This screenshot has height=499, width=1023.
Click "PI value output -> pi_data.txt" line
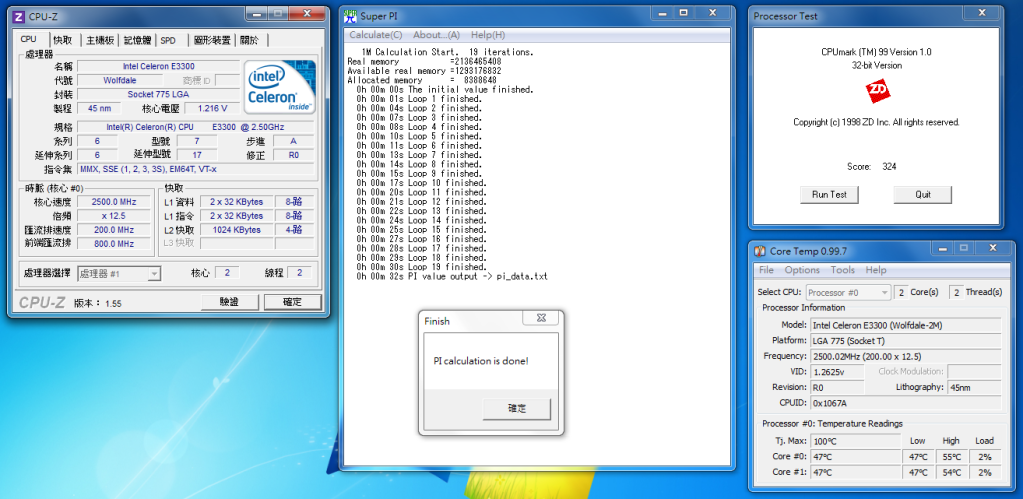[452, 277]
